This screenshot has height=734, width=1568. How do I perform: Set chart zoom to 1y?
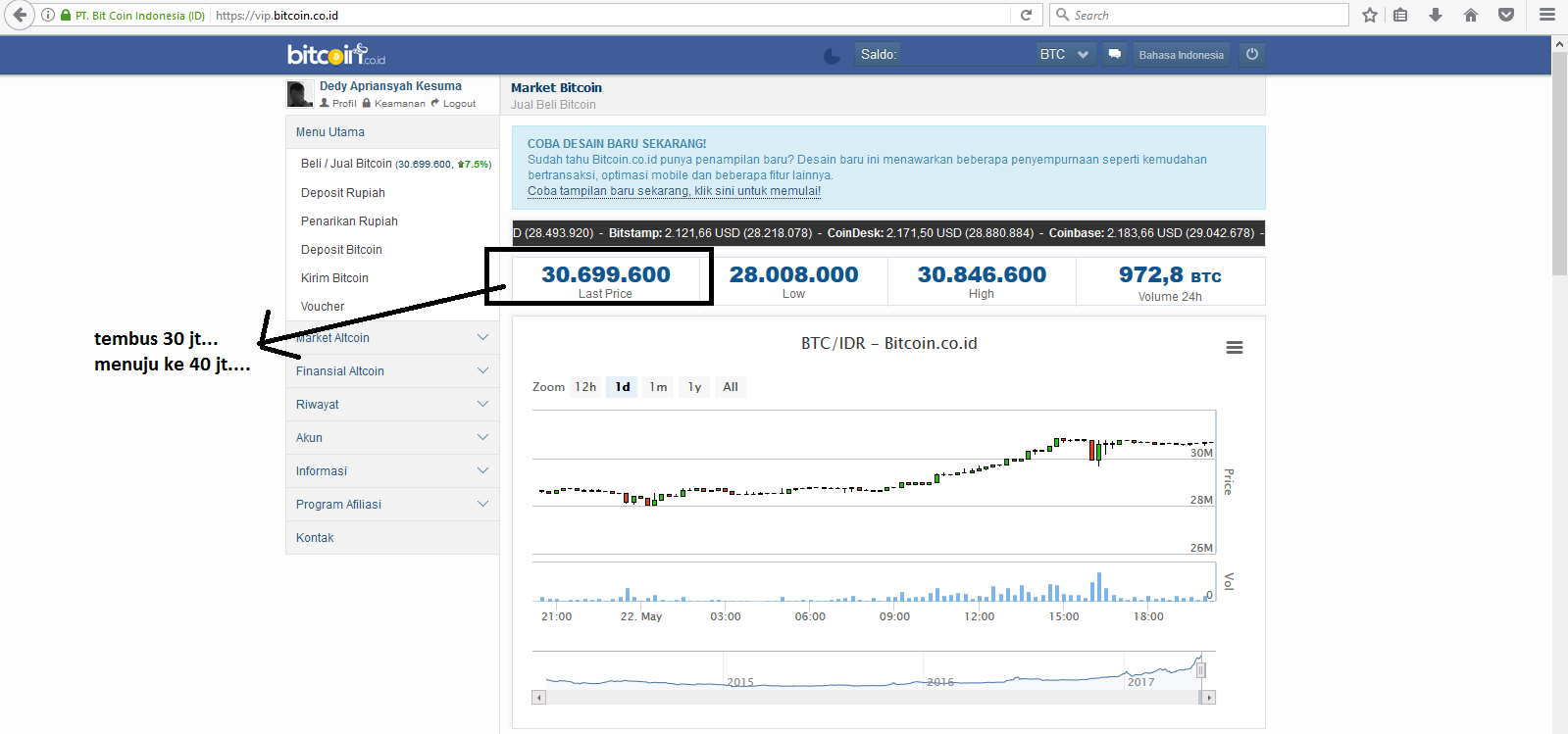click(x=694, y=387)
